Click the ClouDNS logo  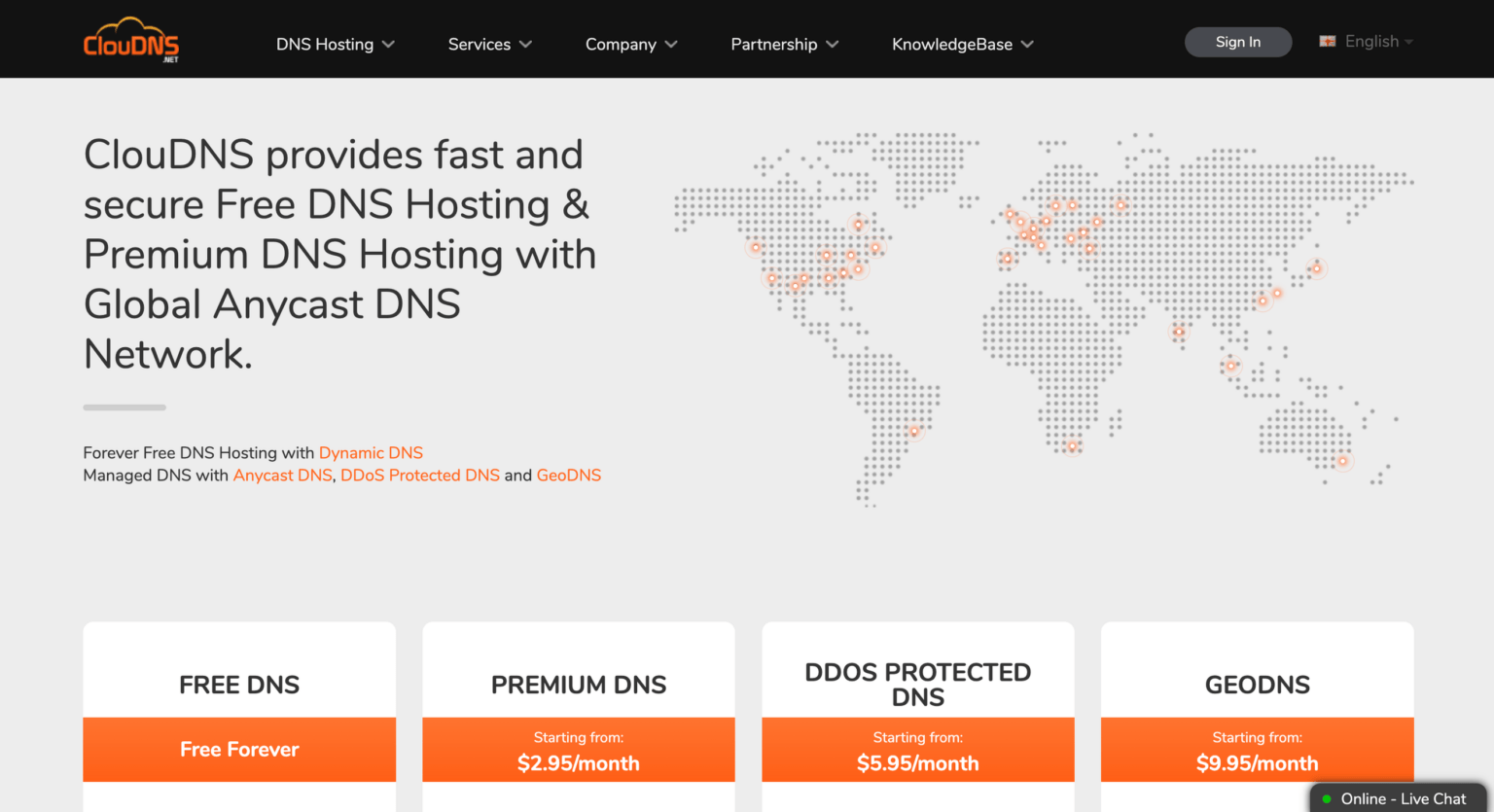pos(131,41)
